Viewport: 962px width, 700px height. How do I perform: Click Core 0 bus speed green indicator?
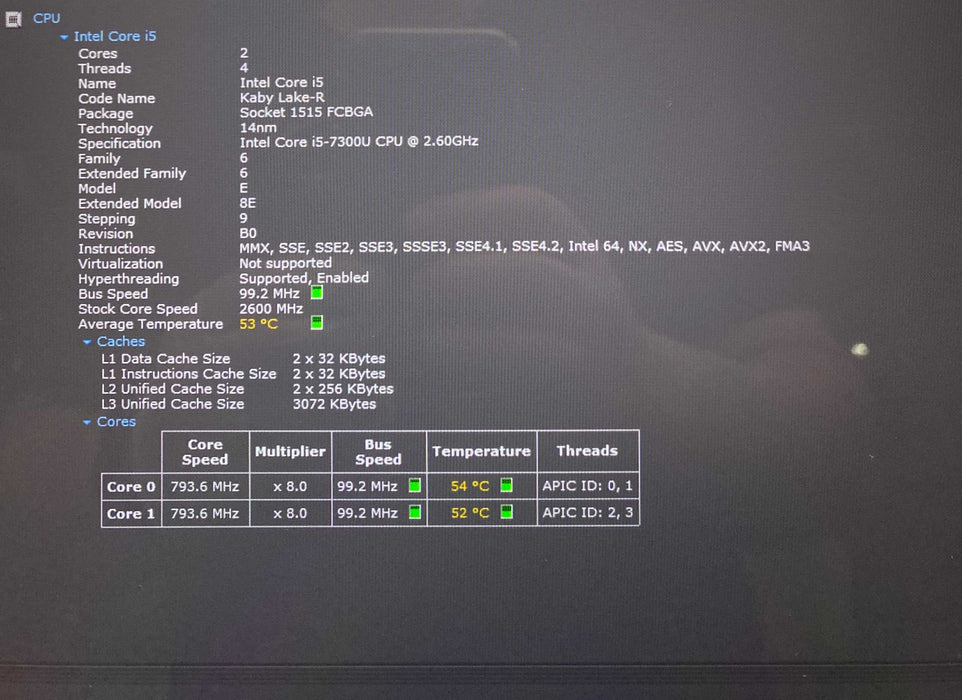(414, 486)
